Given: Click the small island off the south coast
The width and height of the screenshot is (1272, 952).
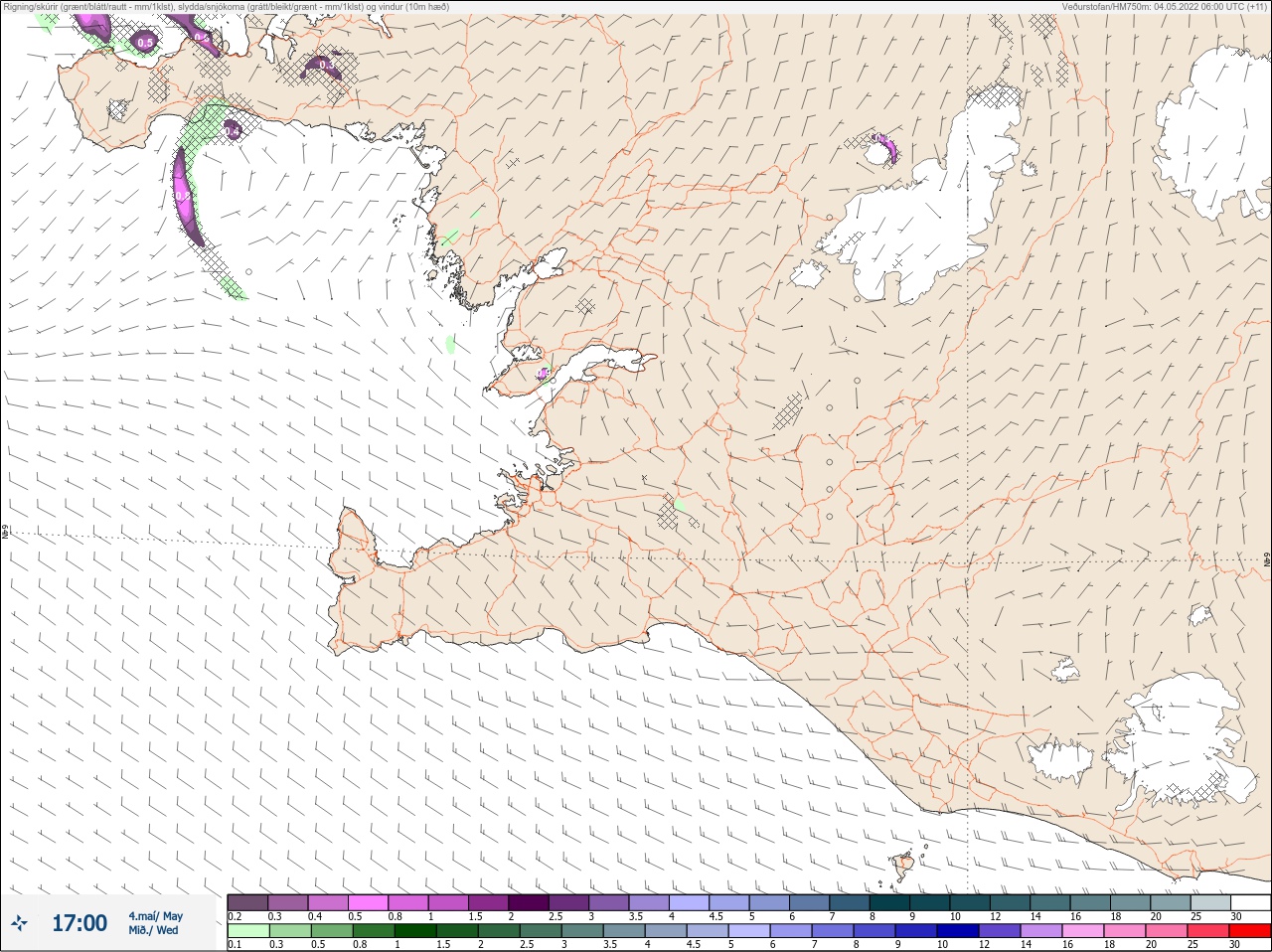Looking at the screenshot, I should click(x=904, y=867).
